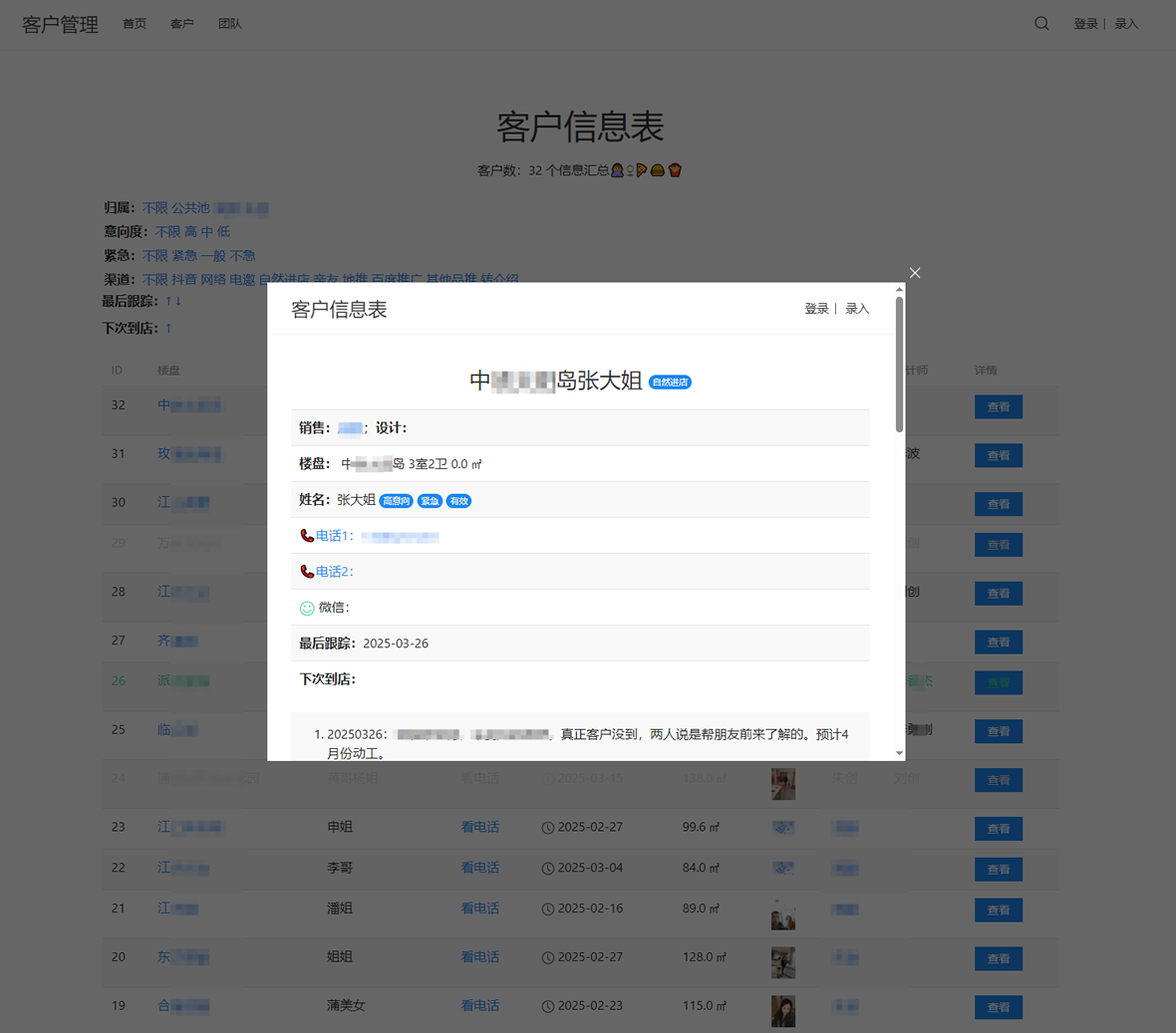Screen dimensions: 1176x1033
Task: Click the red phone icon beside 电话2
Action: pyautogui.click(x=307, y=572)
